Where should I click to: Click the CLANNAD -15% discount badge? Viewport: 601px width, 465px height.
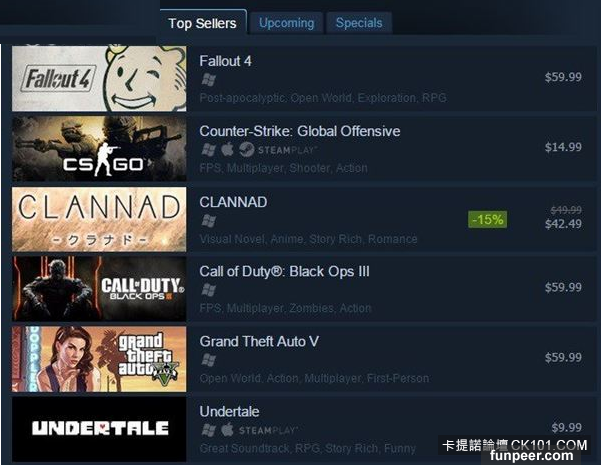tap(488, 219)
